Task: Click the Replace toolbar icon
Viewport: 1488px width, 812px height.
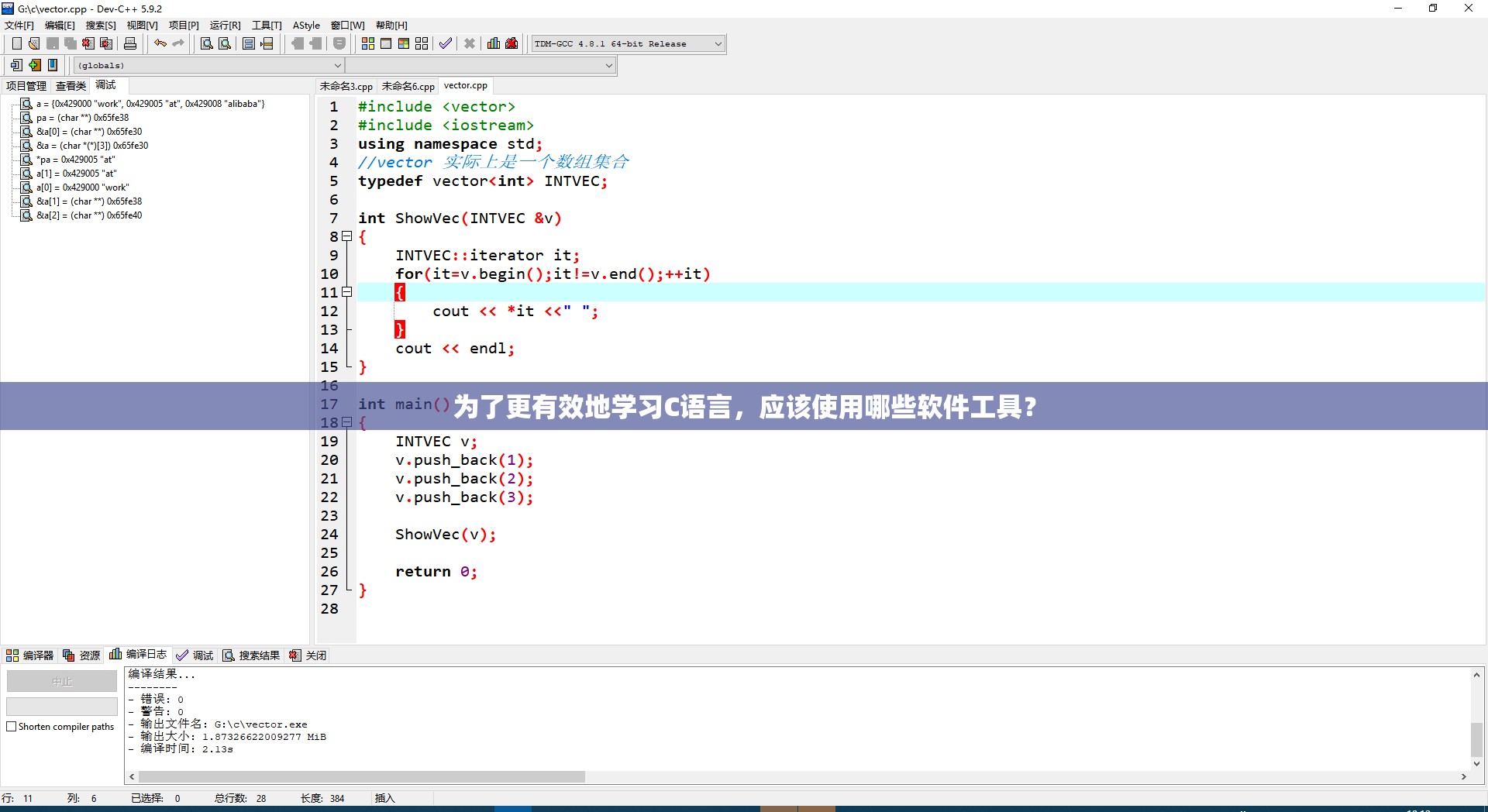Action: coord(225,44)
